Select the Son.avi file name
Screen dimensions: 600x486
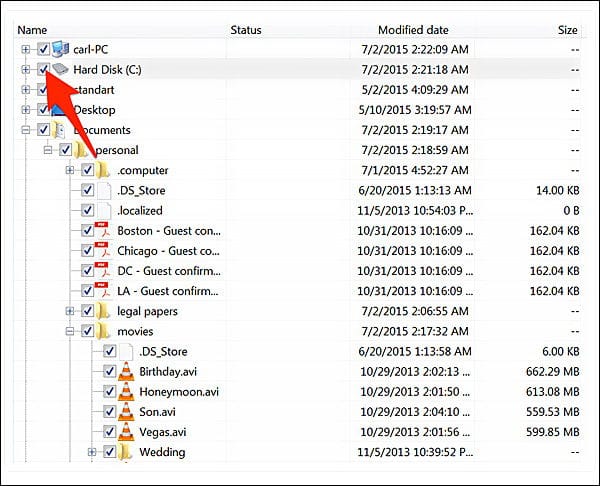click(x=157, y=412)
